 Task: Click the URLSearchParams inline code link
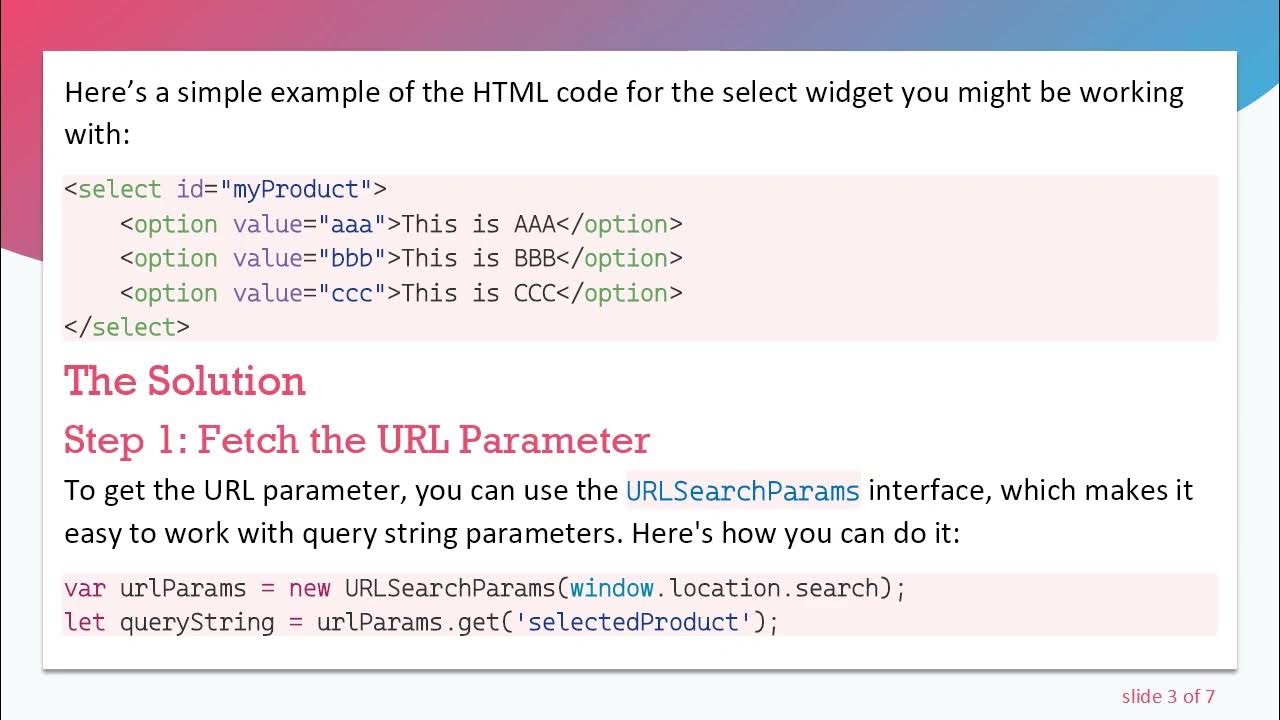[742, 491]
